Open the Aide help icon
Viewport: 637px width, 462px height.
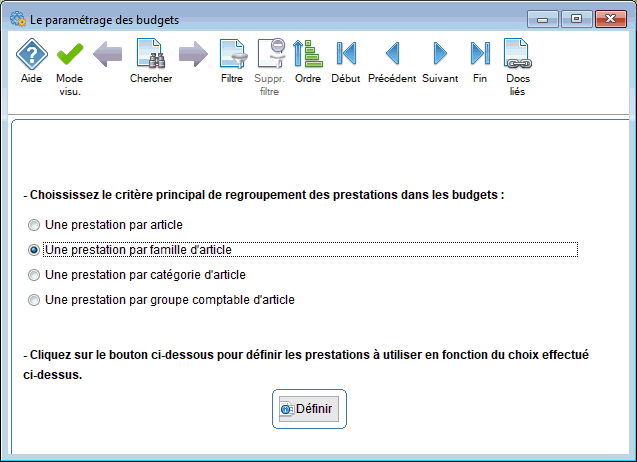point(32,54)
